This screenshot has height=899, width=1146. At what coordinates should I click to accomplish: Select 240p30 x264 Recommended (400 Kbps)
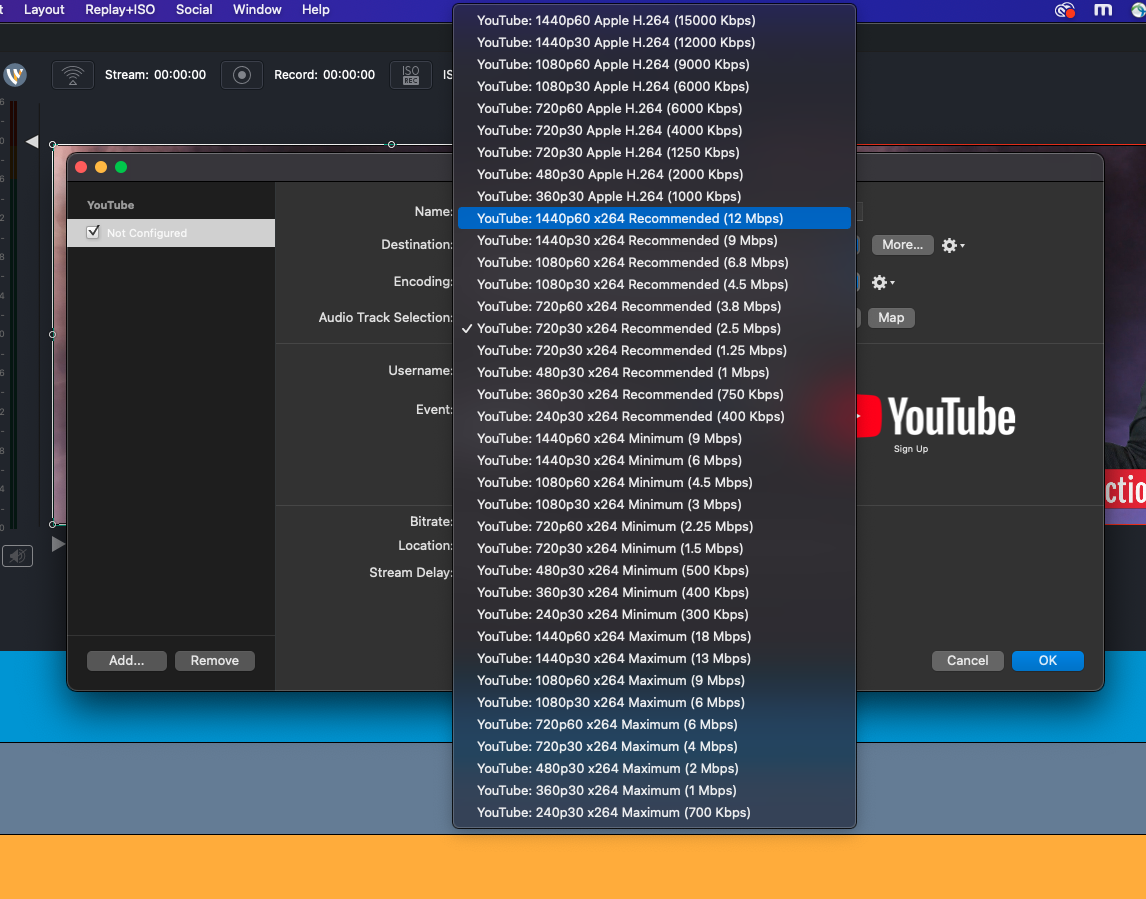pos(654,416)
